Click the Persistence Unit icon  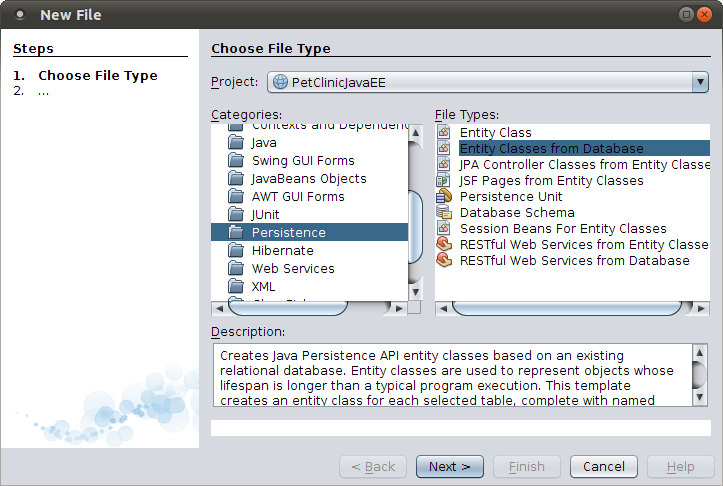pyautogui.click(x=444, y=197)
